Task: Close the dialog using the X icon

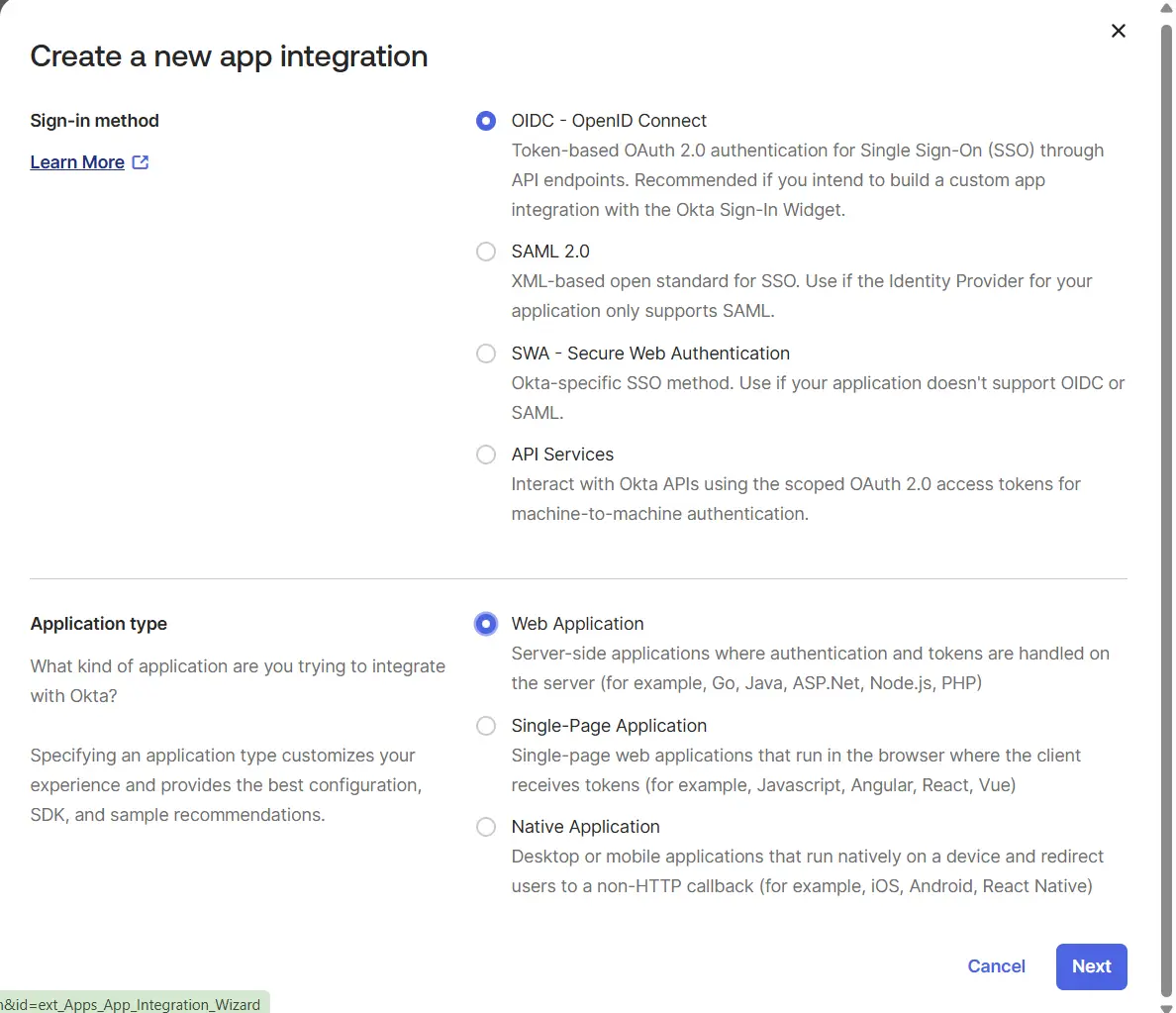Action: [x=1118, y=31]
